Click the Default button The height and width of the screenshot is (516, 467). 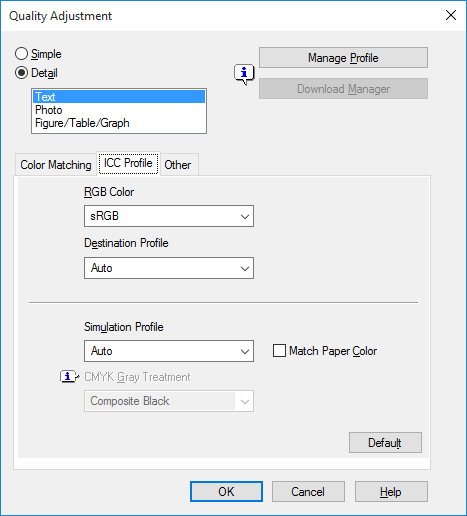point(385,443)
